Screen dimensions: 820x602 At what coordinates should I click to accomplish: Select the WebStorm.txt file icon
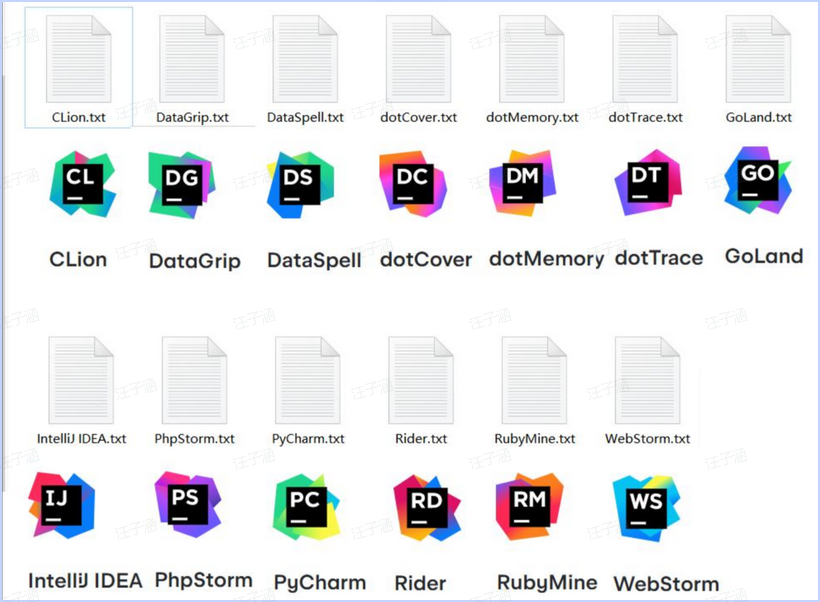pyautogui.click(x=648, y=380)
